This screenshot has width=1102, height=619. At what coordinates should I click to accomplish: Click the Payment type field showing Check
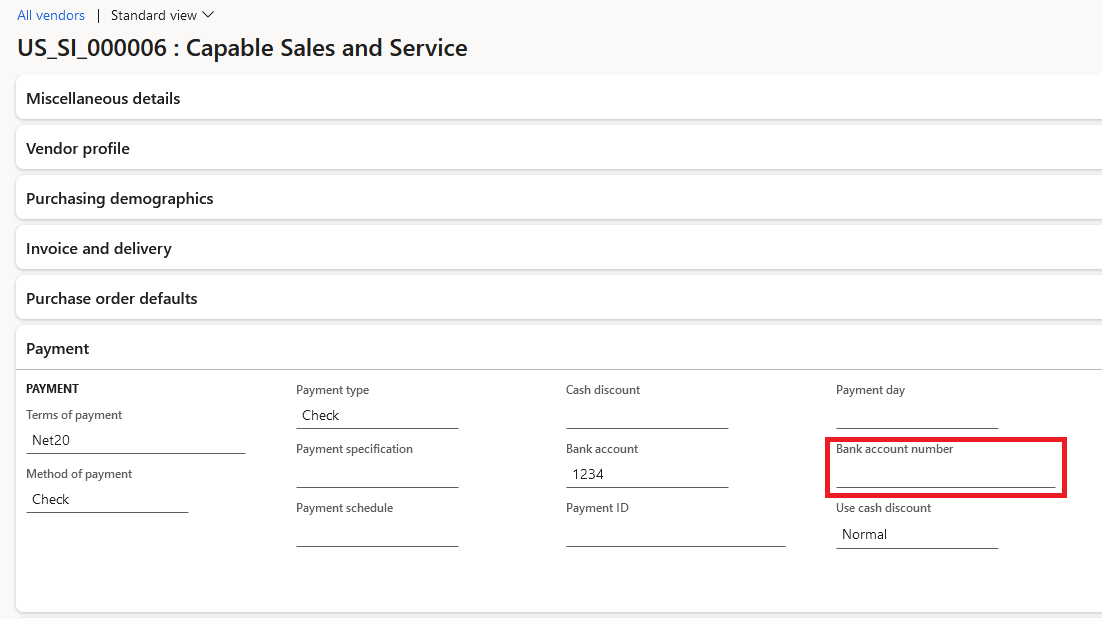377,415
